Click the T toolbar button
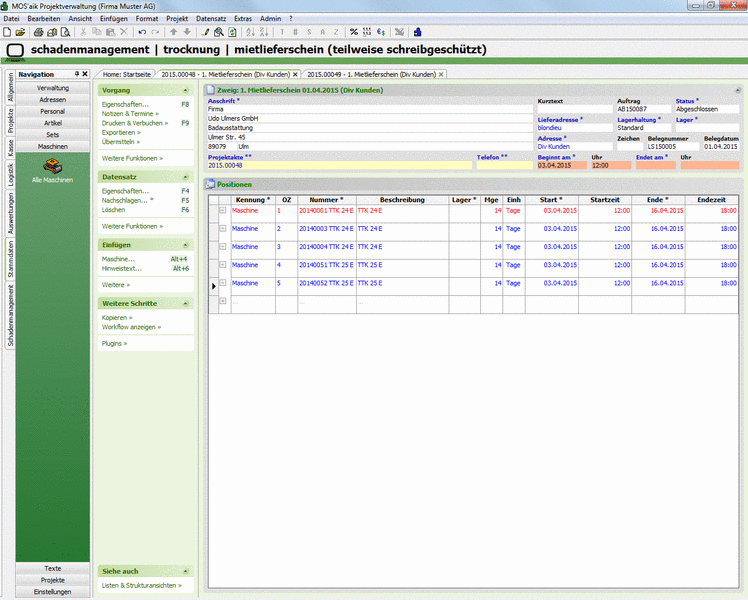748x600 pixels. coord(282,32)
